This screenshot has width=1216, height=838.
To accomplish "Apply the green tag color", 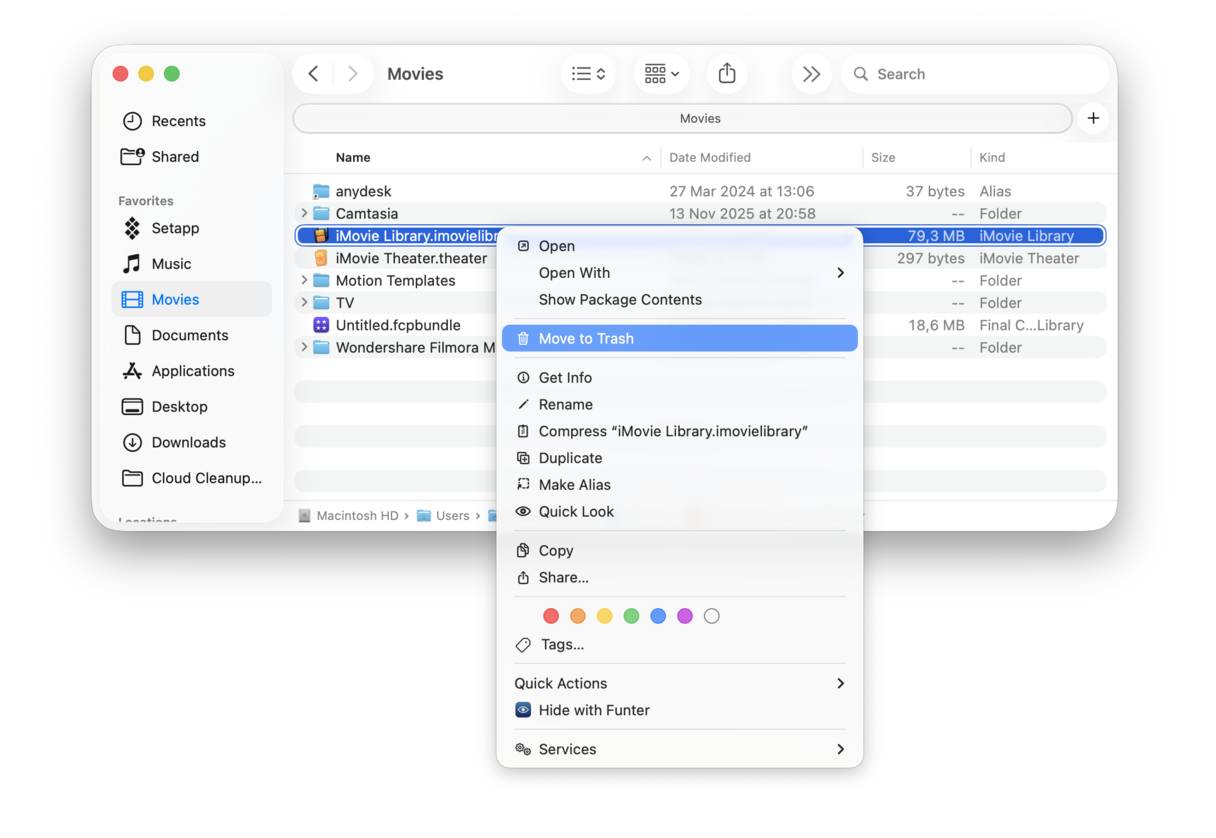I will coord(631,616).
